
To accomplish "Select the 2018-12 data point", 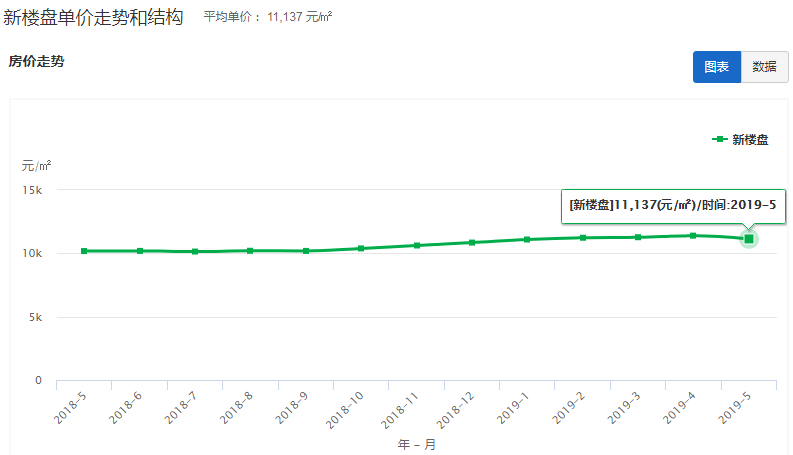I will coord(472,242).
